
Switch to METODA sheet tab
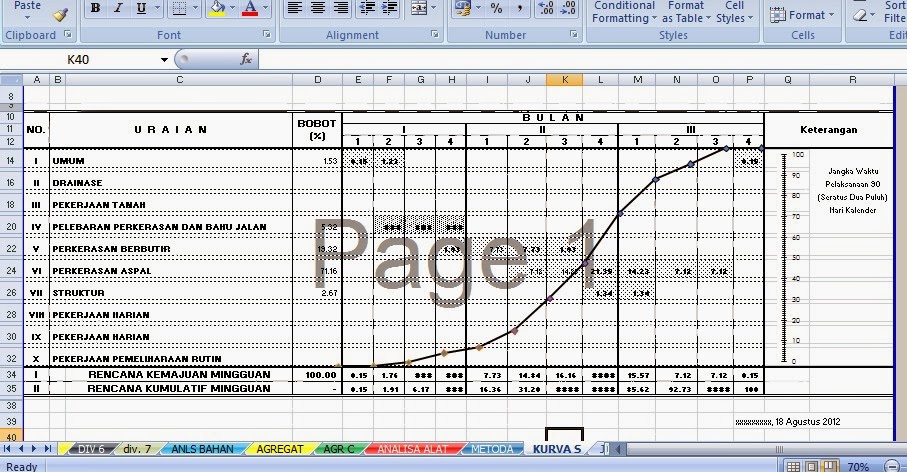coord(492,449)
